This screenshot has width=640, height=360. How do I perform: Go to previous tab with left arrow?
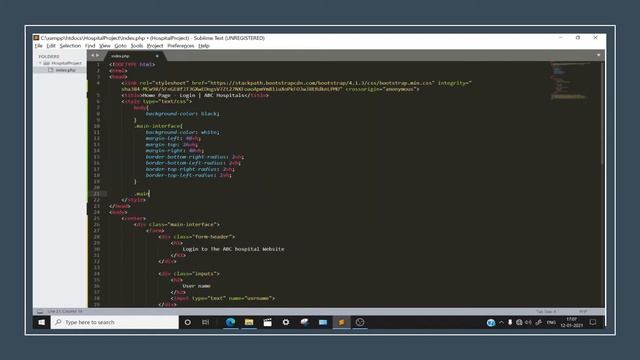coord(93,56)
